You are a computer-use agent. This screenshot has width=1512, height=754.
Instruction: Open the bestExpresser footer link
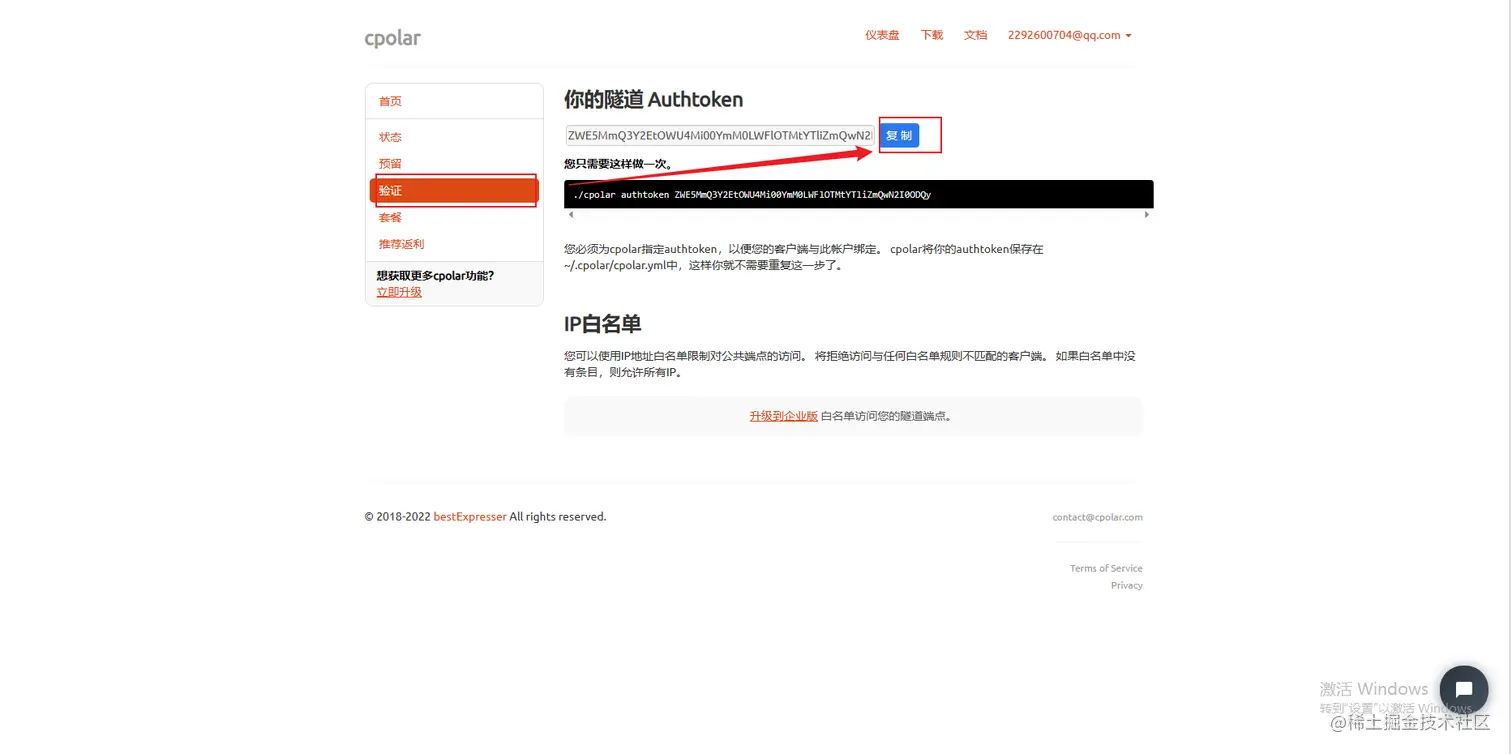coord(470,517)
